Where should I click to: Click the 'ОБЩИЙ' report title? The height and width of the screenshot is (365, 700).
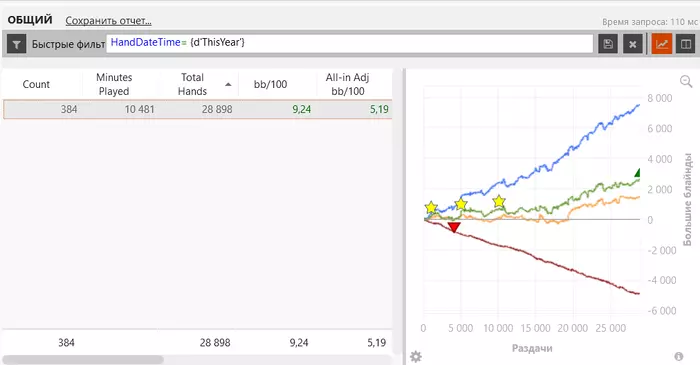point(30,20)
